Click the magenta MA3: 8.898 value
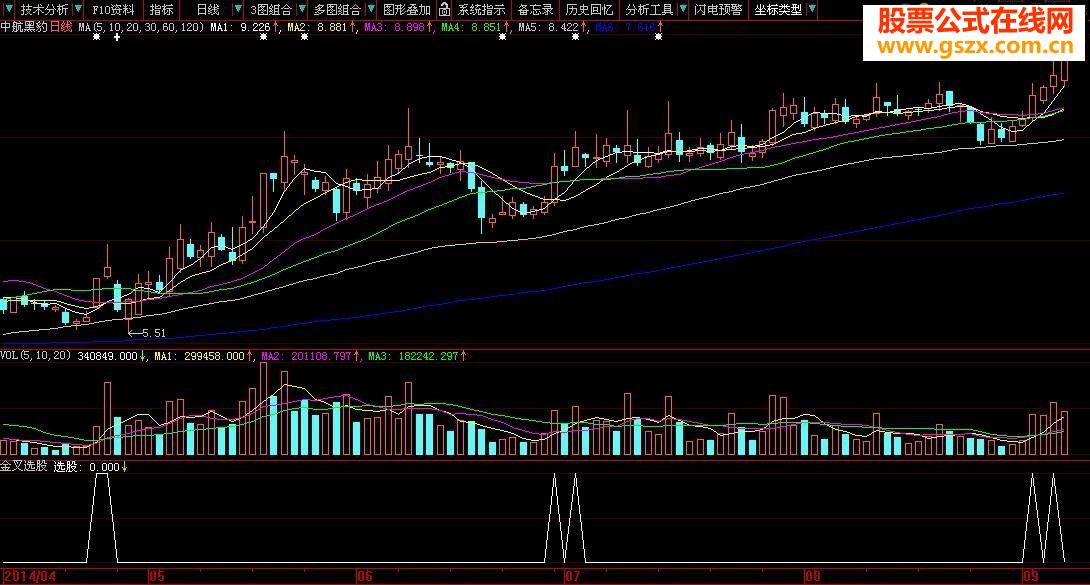1090x585 pixels. point(394,27)
